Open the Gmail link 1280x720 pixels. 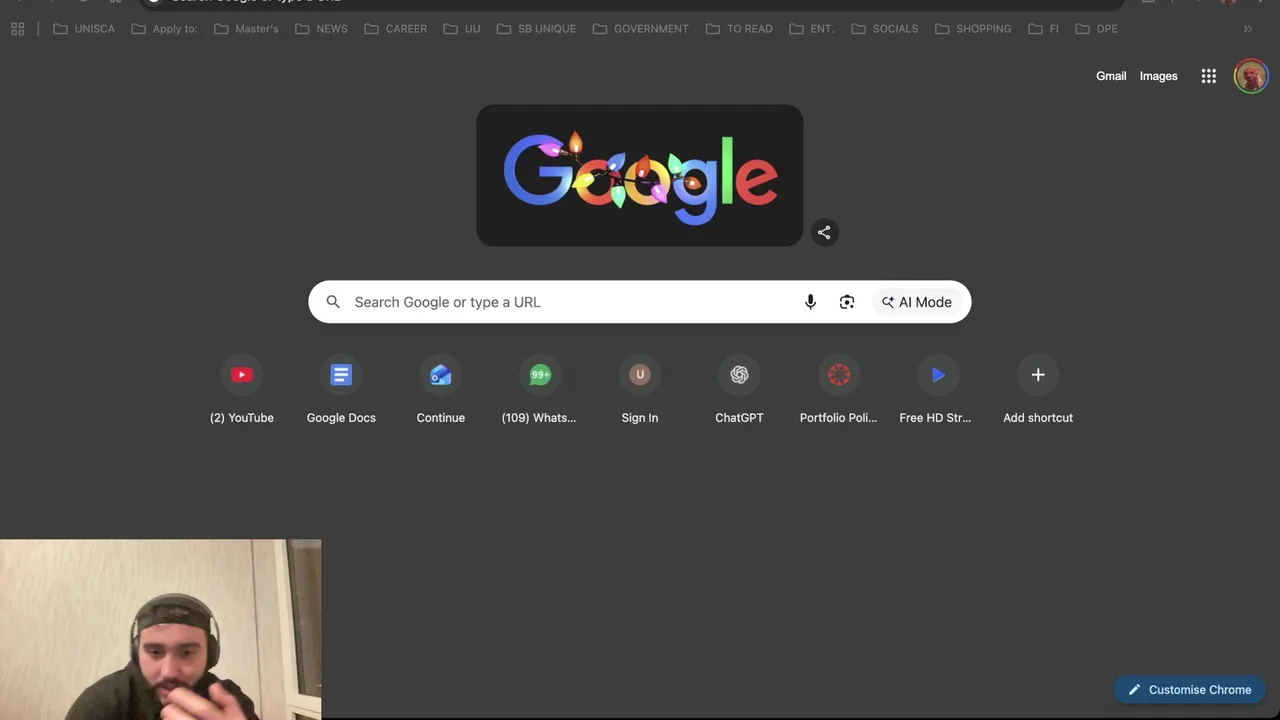(1111, 76)
